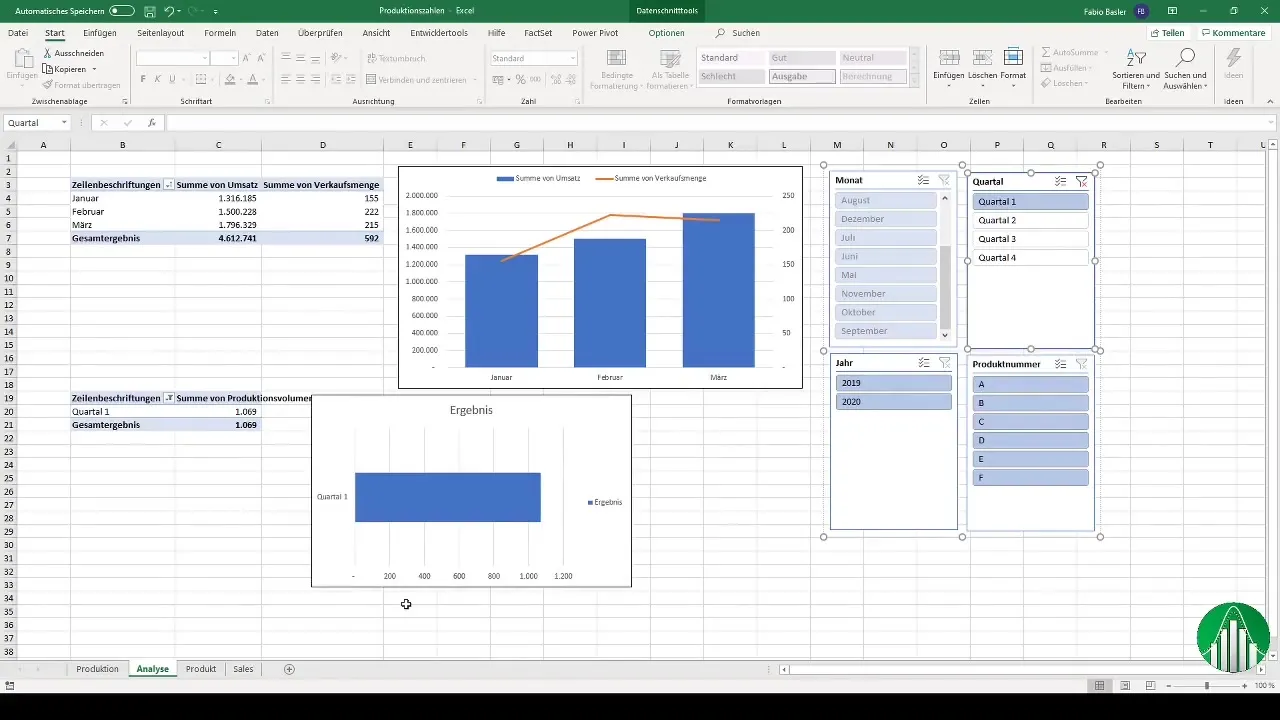Viewport: 1280px width, 720px height.
Task: Toggle multi-select on Jahr slicer
Action: pos(923,363)
